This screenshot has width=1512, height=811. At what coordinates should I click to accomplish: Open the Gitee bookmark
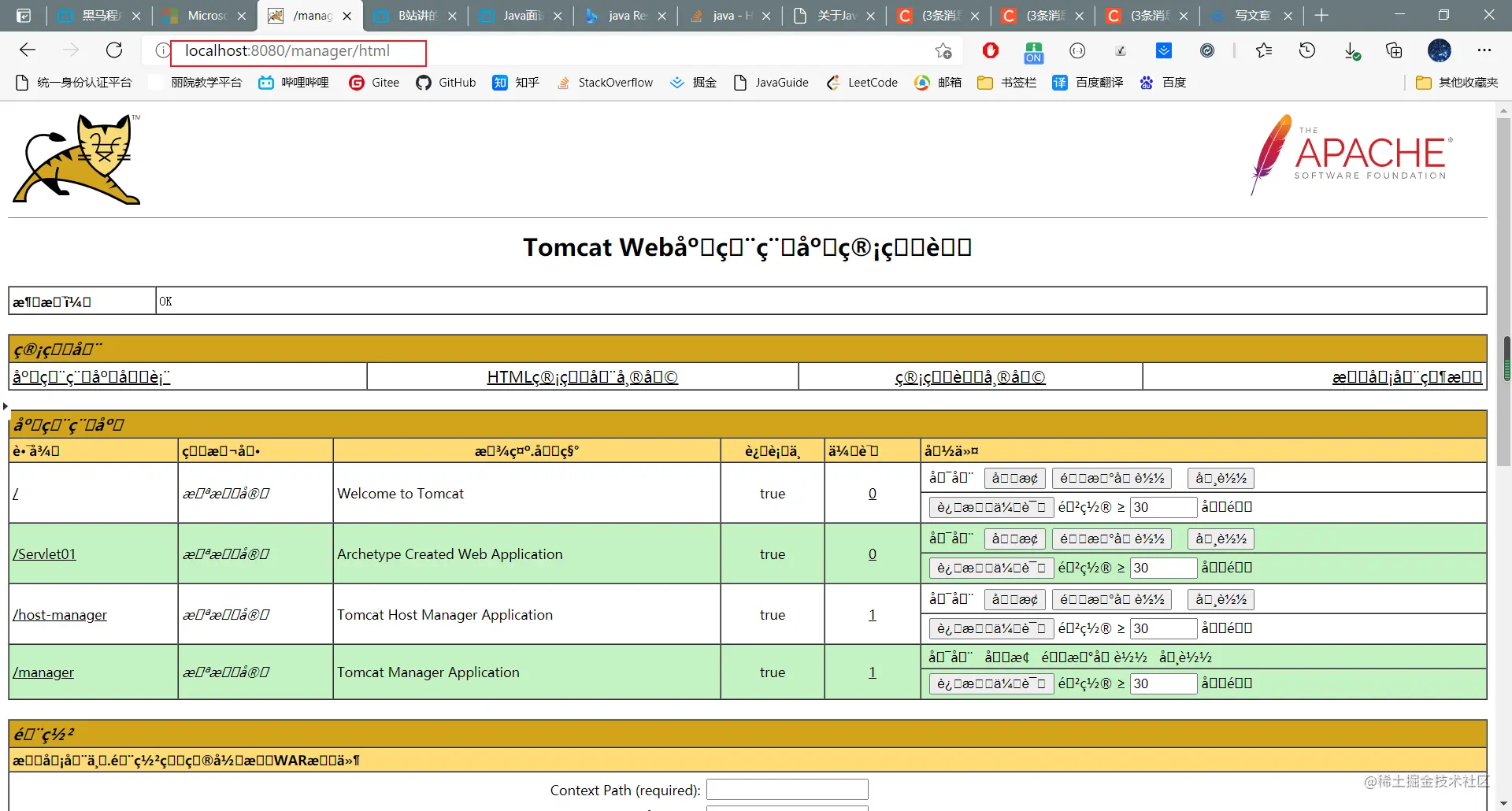(374, 83)
